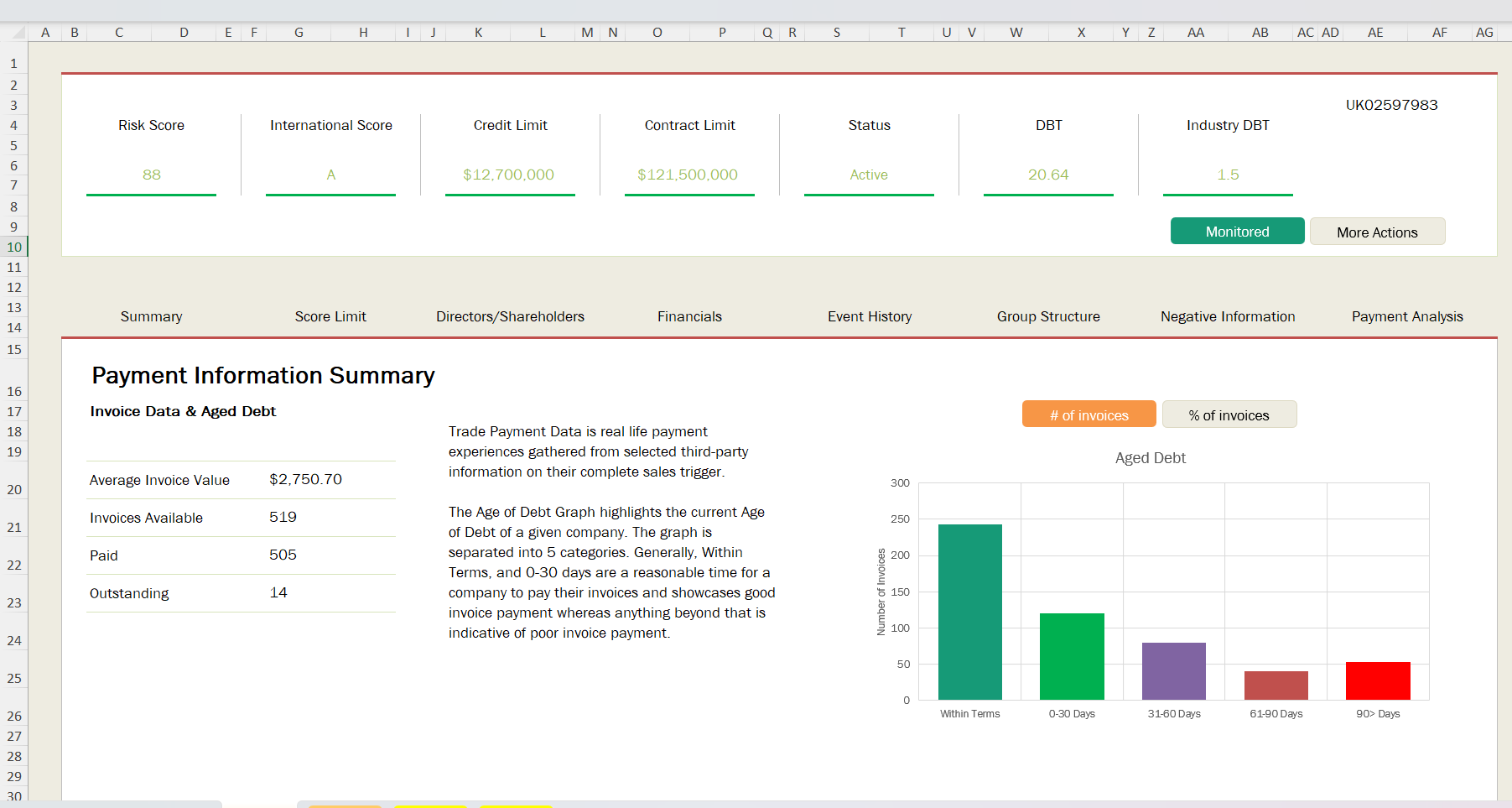Select company ID UK02597983
Image resolution: width=1512 pixels, height=808 pixels.
coord(1391,105)
